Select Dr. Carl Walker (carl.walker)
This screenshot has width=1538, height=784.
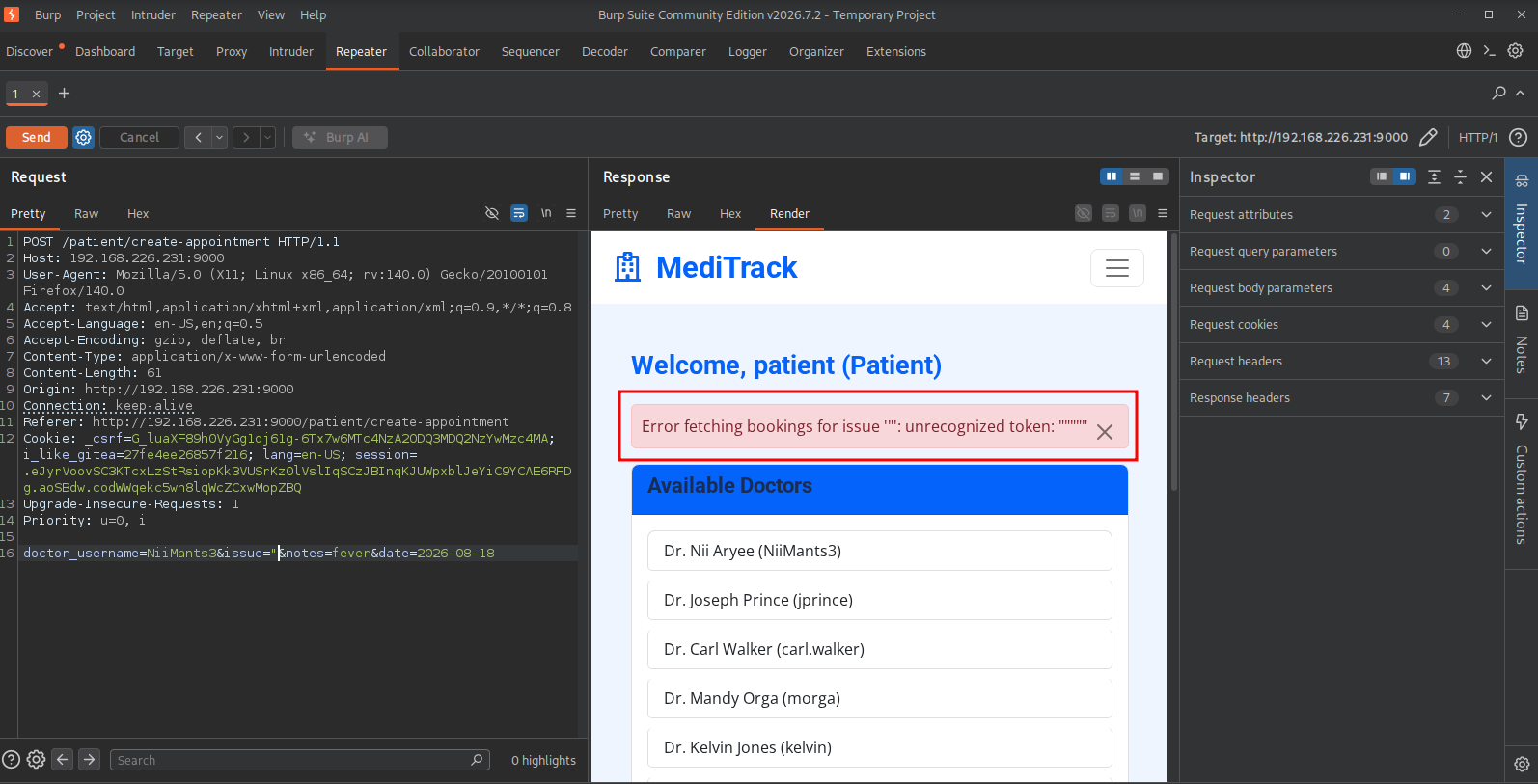(x=880, y=649)
